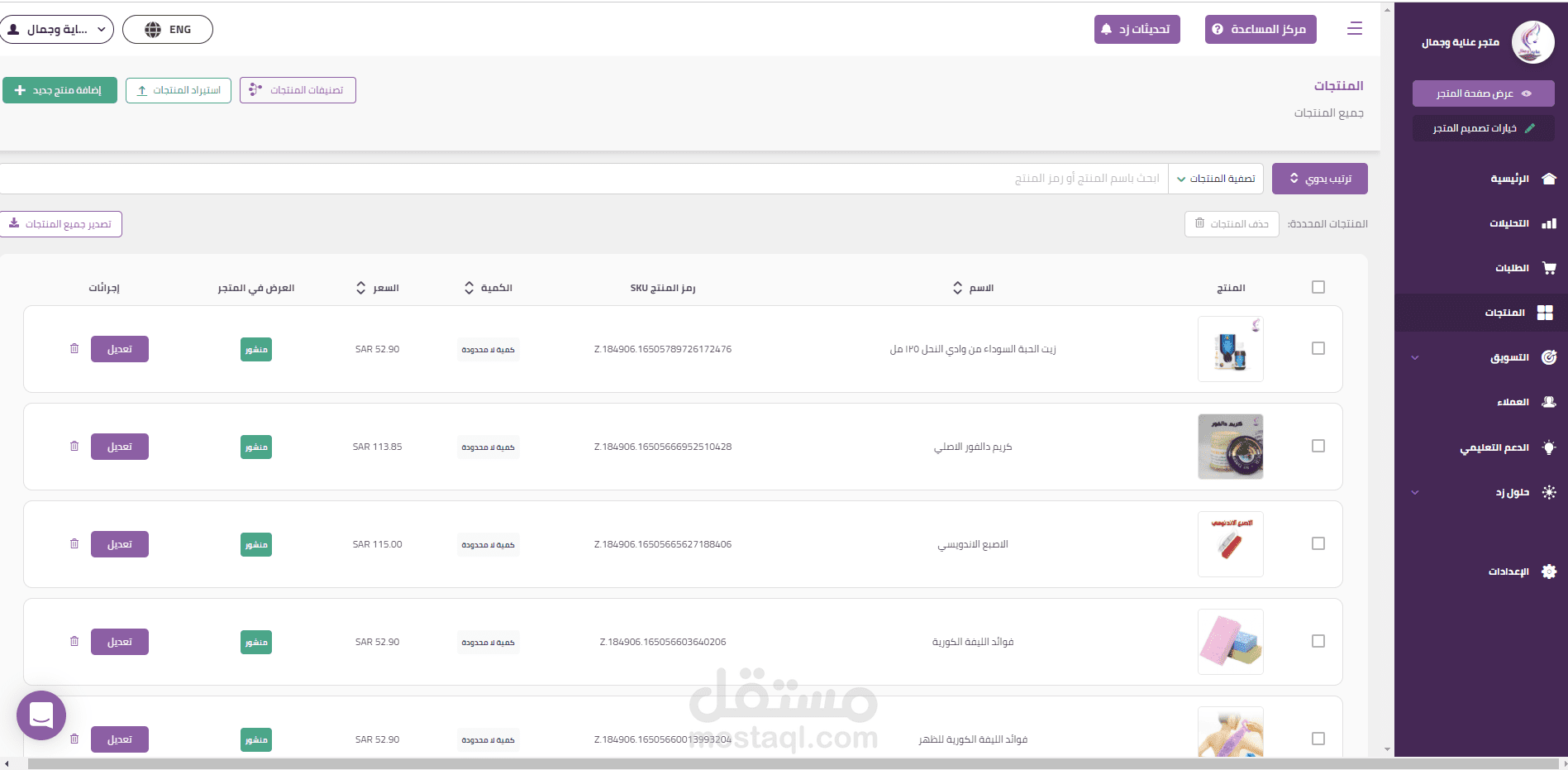The height and width of the screenshot is (770, 1568).
Task: Click the الاصبع الاندويسي product thumbnail
Action: pyautogui.click(x=1231, y=544)
